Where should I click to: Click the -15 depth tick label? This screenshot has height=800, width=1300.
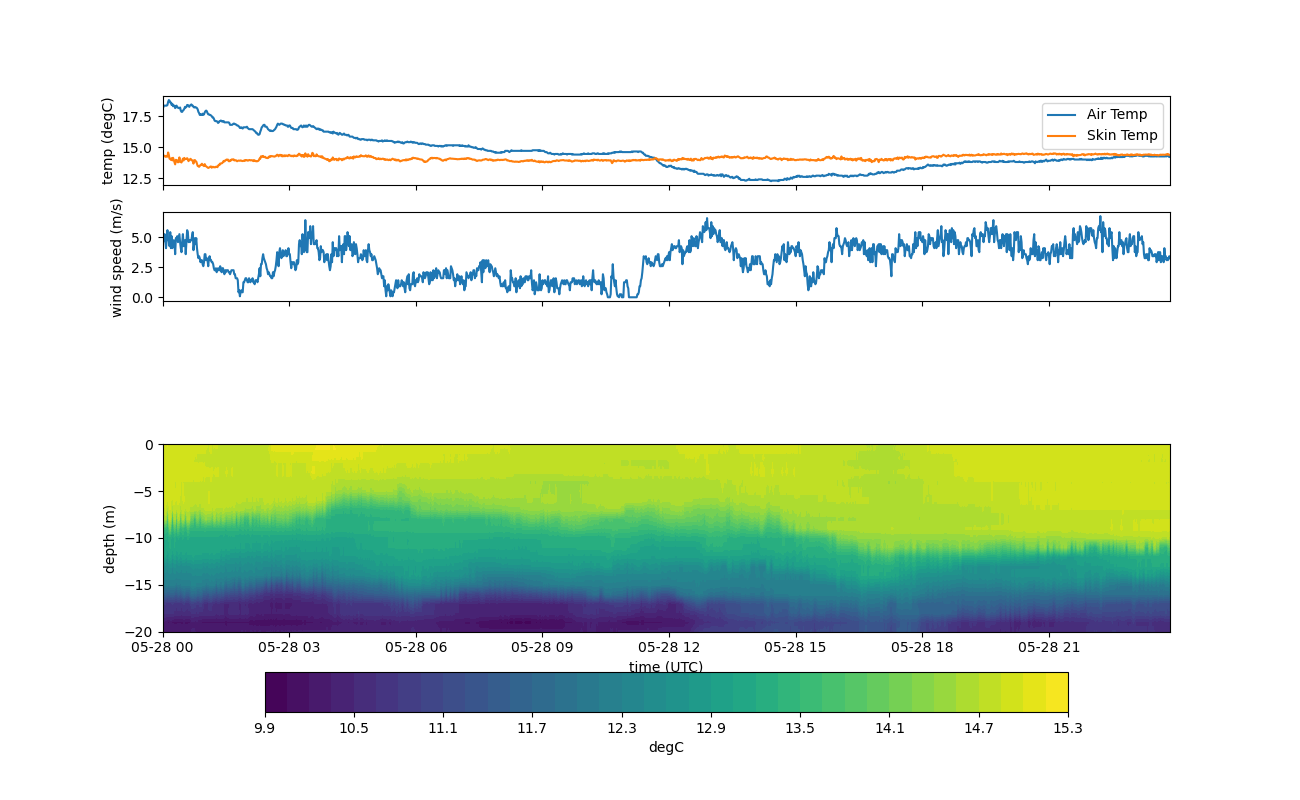tap(141, 585)
